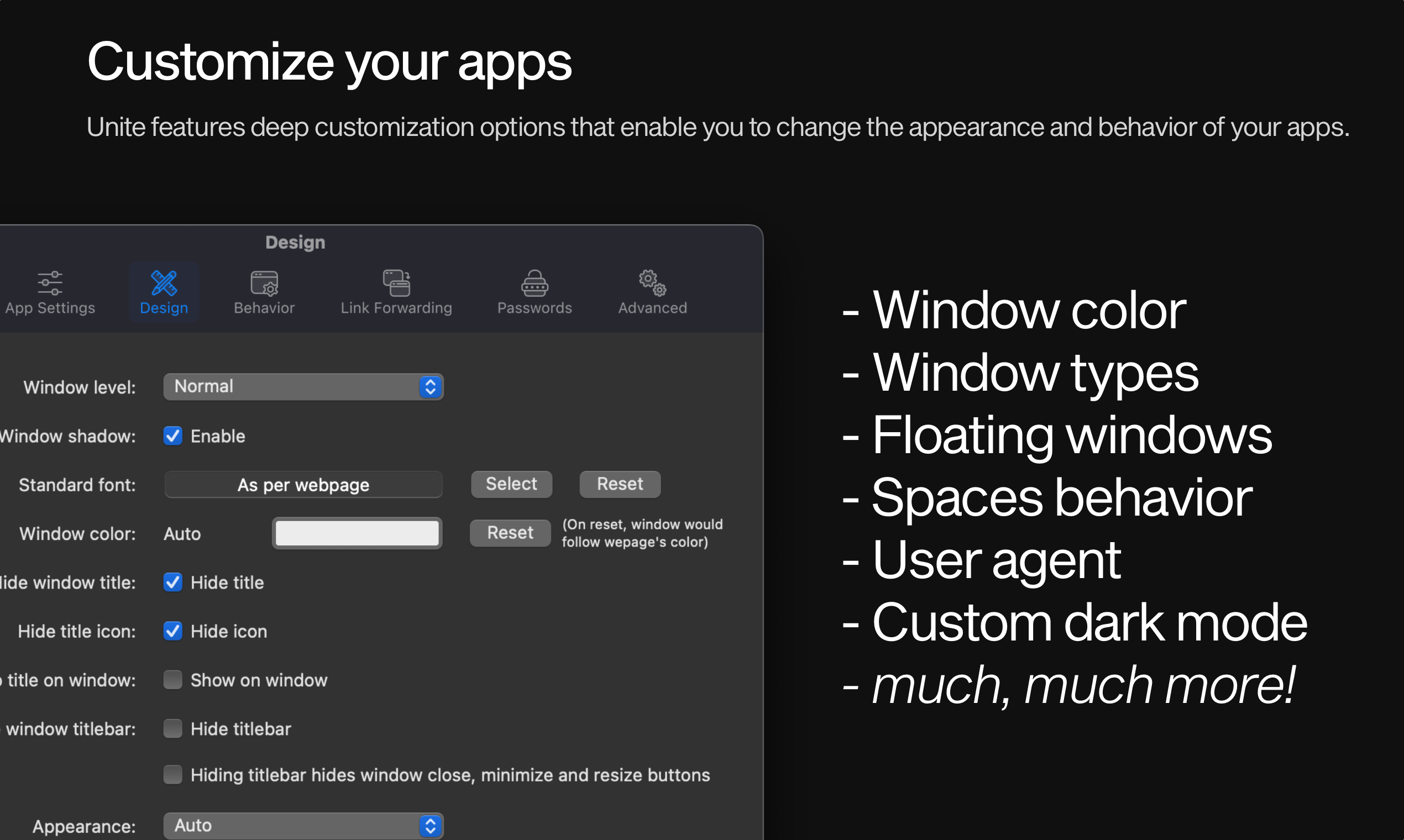1404x840 pixels.
Task: Click Select for Standard font
Action: click(x=511, y=484)
